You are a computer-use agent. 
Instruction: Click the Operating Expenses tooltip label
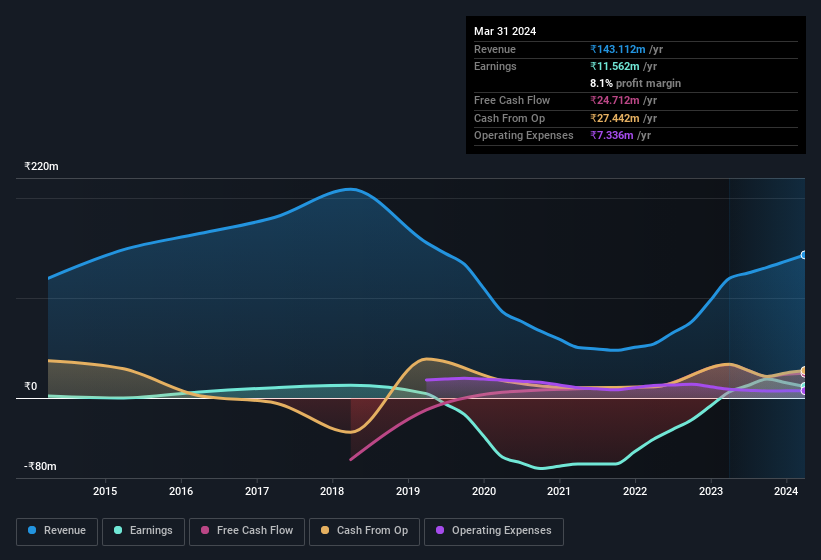tap(524, 136)
